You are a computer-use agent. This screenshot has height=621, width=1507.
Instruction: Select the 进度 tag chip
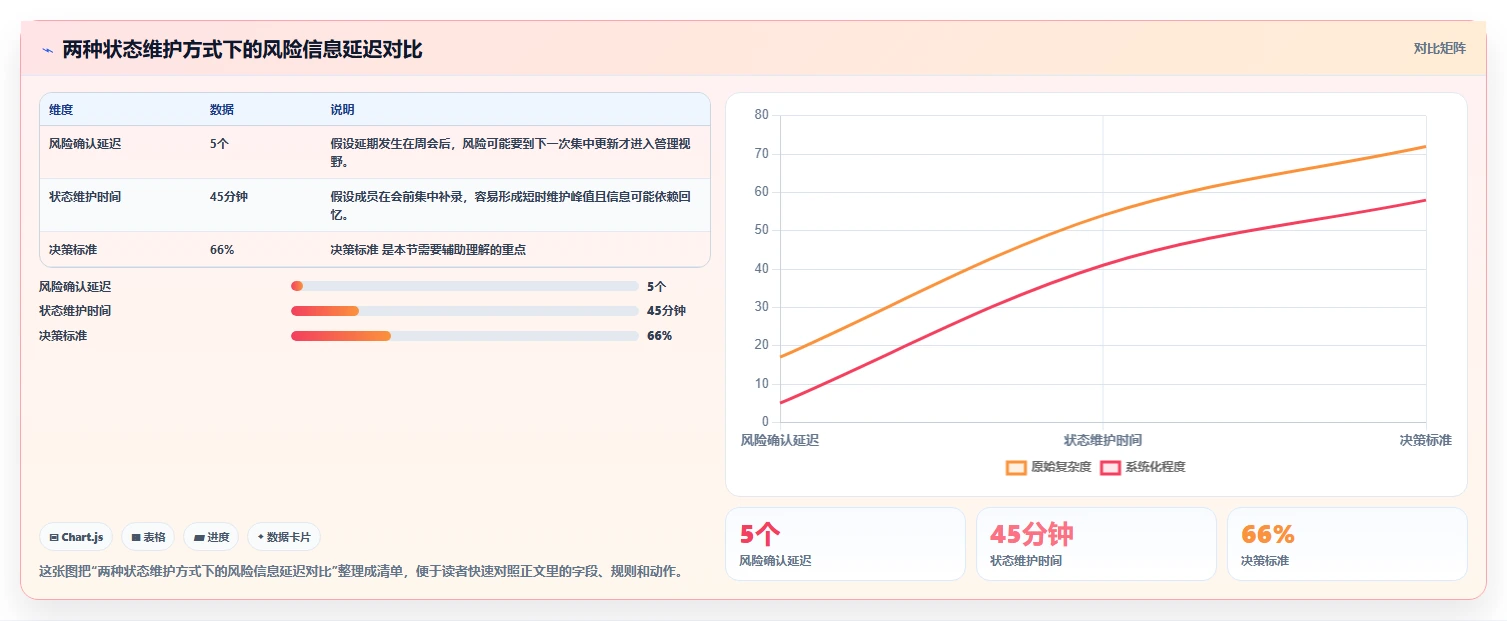tap(211, 537)
